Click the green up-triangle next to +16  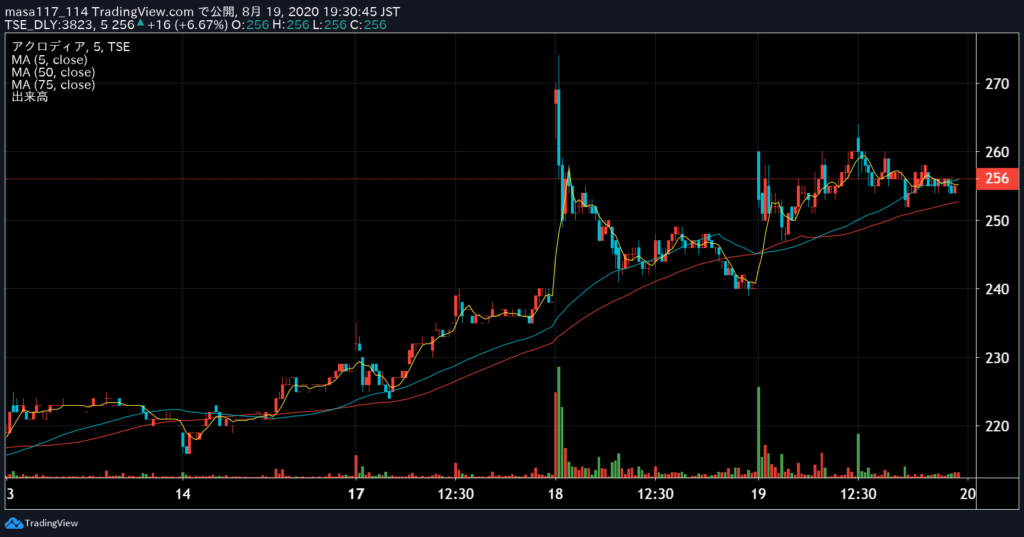[x=140, y=23]
